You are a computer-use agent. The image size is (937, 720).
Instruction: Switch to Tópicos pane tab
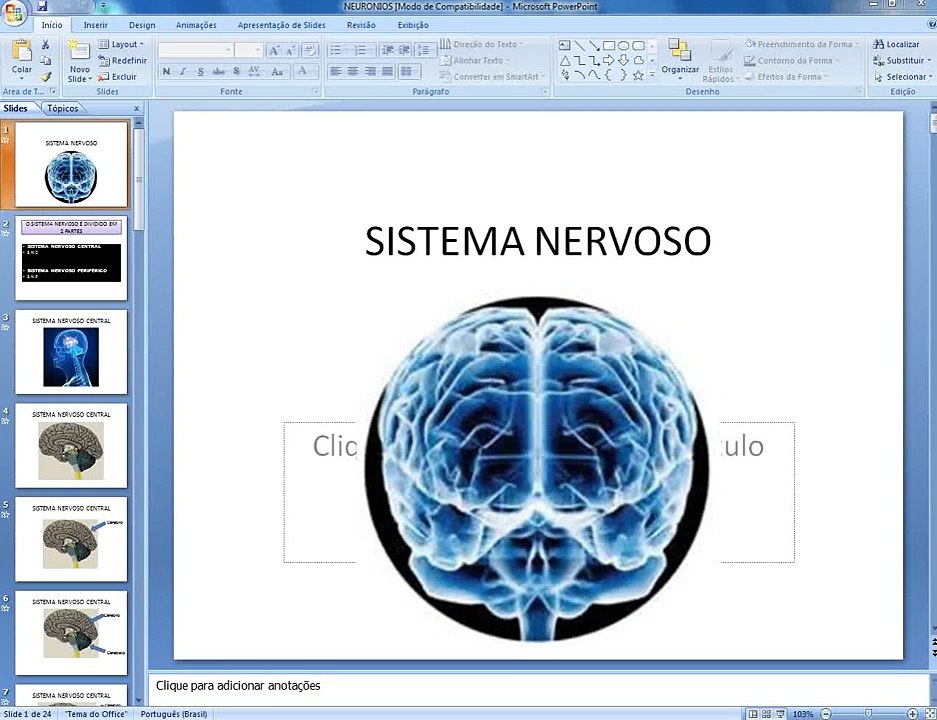pos(63,108)
